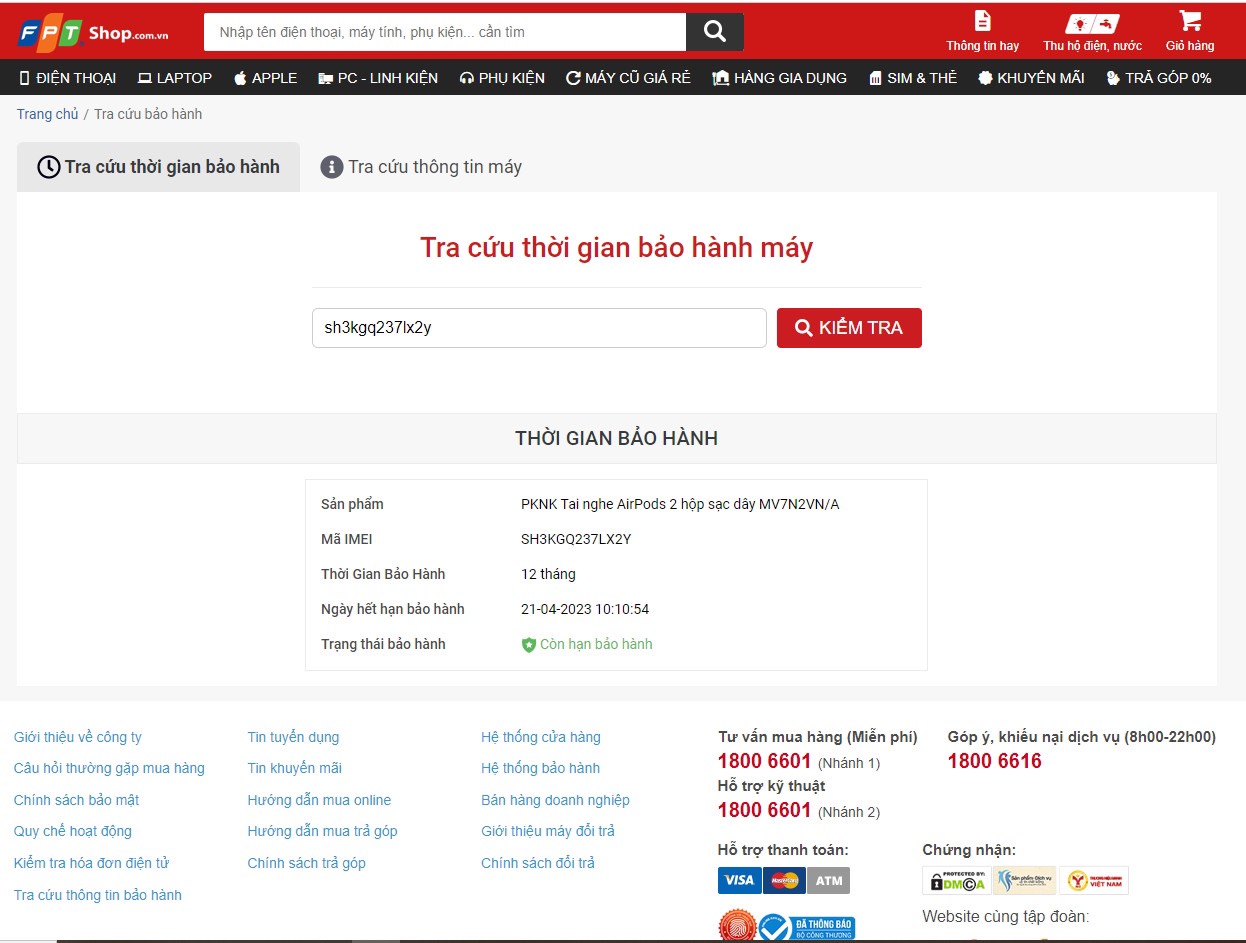Screen dimensions: 1246x943
Task: Click the DMCA Protected badge
Action: click(957, 880)
